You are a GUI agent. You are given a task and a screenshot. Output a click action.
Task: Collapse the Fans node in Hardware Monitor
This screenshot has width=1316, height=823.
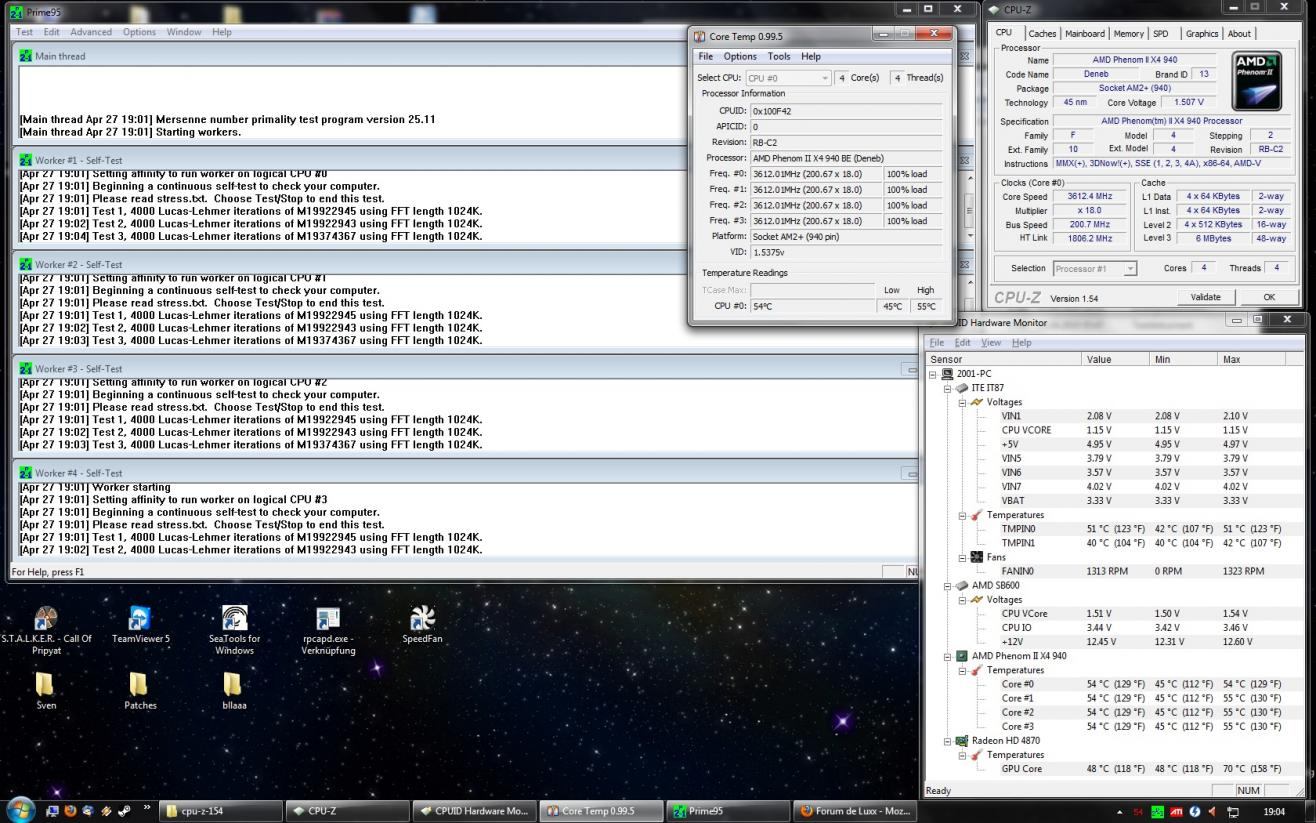(x=962, y=558)
